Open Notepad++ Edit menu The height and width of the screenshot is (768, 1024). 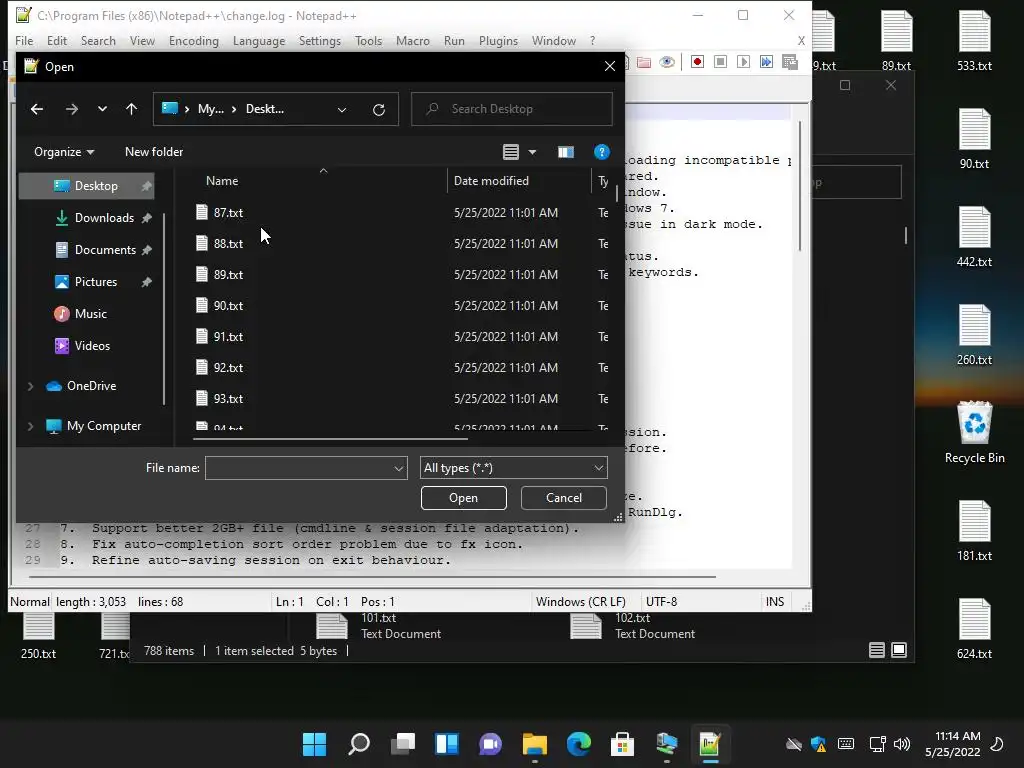click(57, 40)
